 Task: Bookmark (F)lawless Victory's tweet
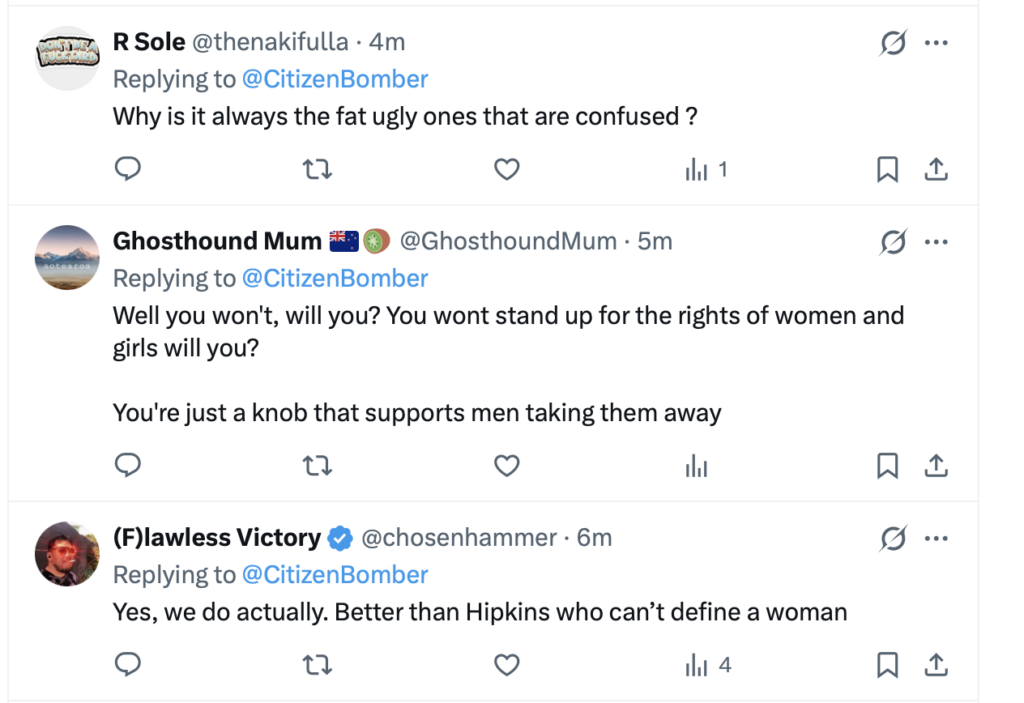click(x=887, y=664)
